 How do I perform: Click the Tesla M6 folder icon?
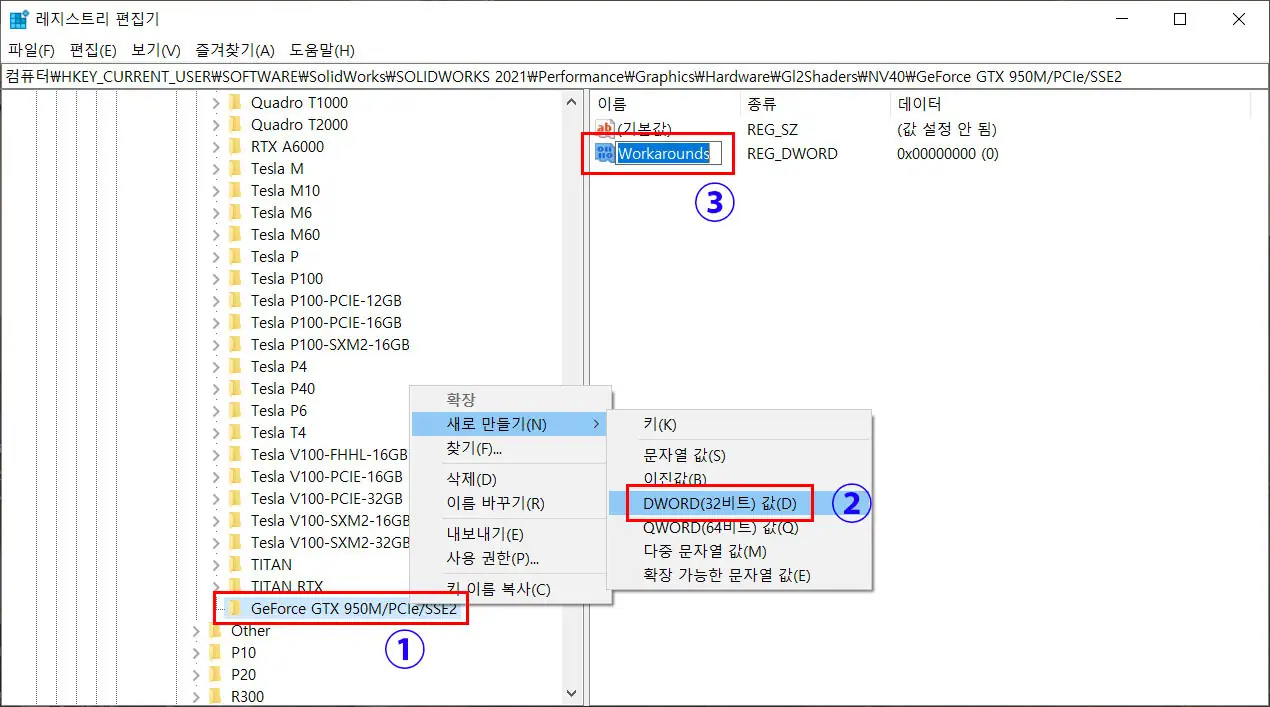click(236, 212)
